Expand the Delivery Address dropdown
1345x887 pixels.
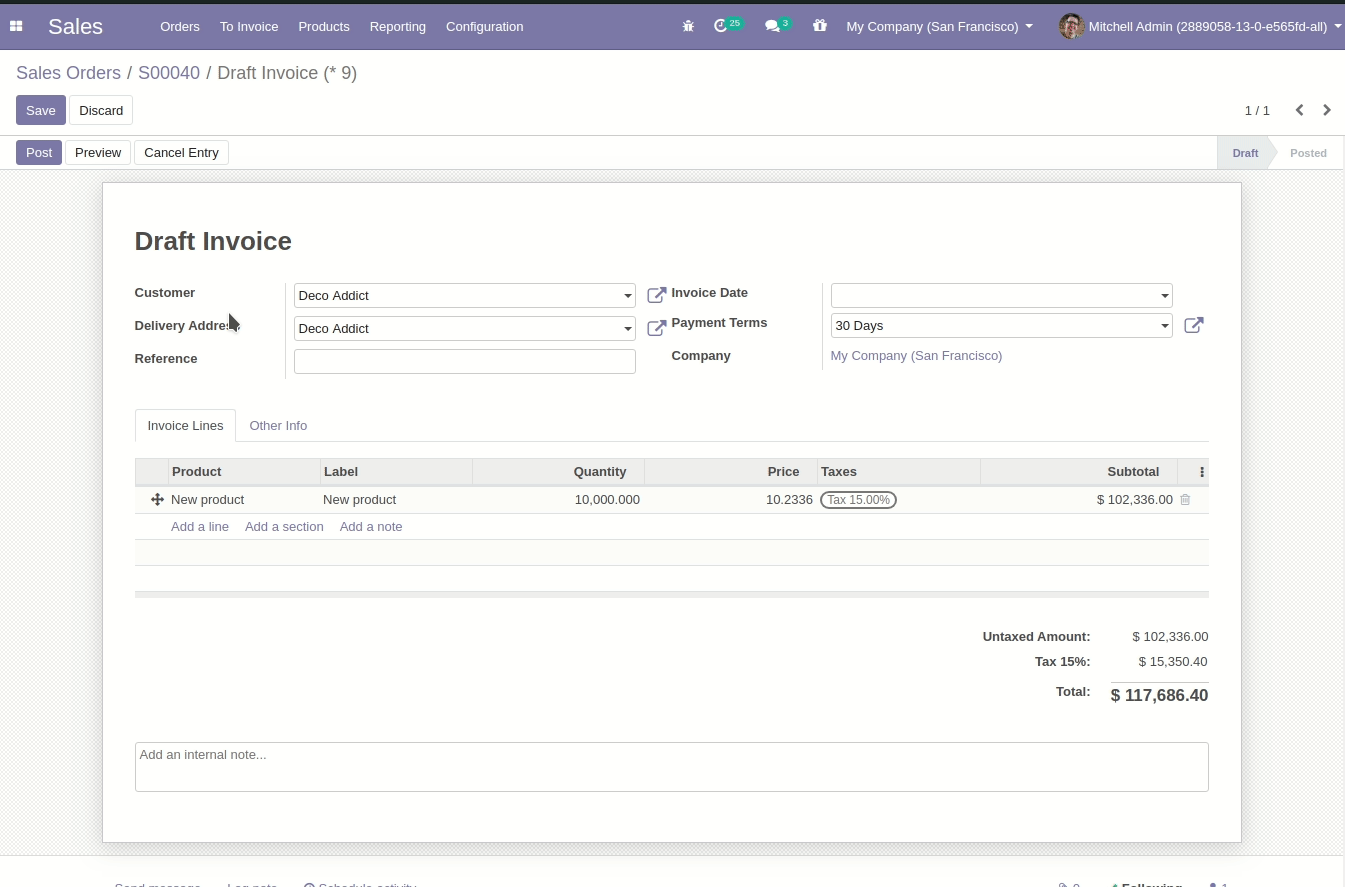(x=628, y=329)
